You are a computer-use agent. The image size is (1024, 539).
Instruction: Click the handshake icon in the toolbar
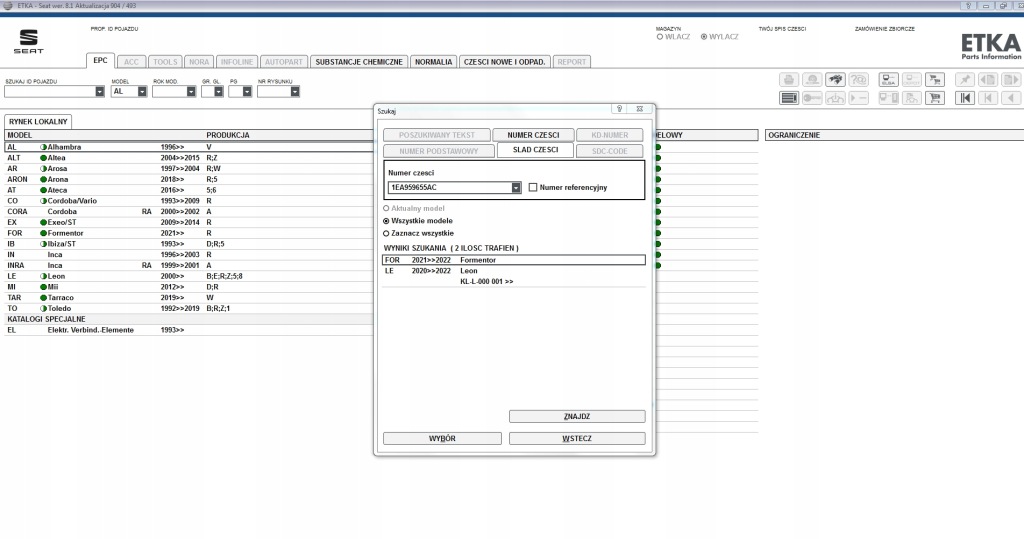835,80
